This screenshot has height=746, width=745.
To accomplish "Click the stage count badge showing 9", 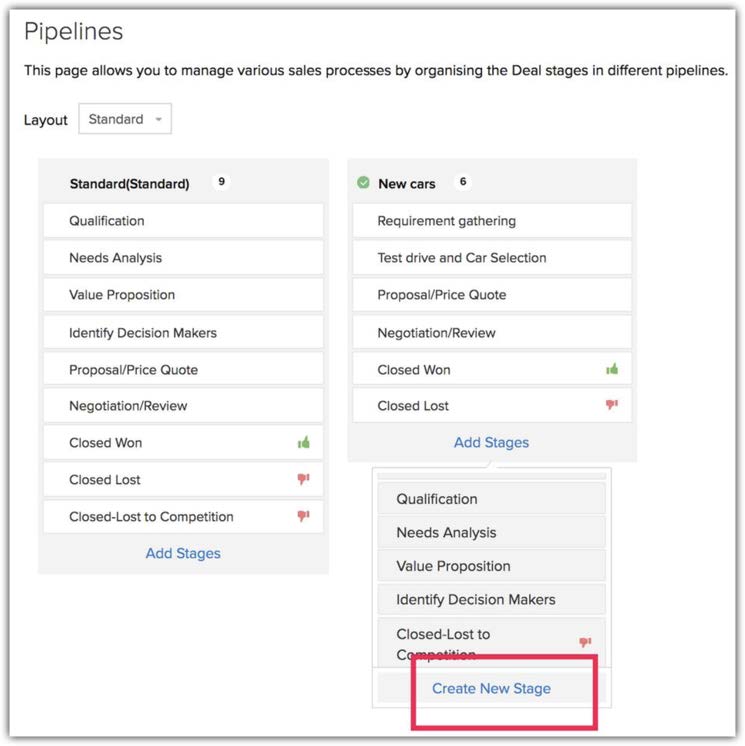I will pyautogui.click(x=221, y=183).
